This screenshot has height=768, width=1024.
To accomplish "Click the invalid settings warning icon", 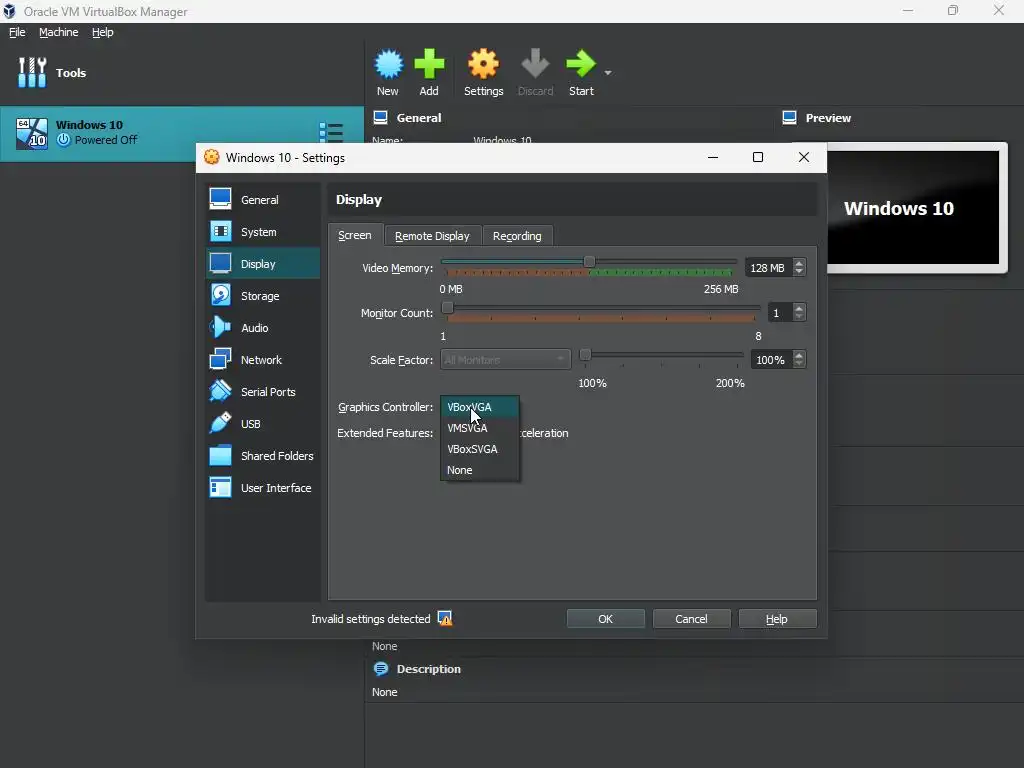I will pyautogui.click(x=445, y=618).
